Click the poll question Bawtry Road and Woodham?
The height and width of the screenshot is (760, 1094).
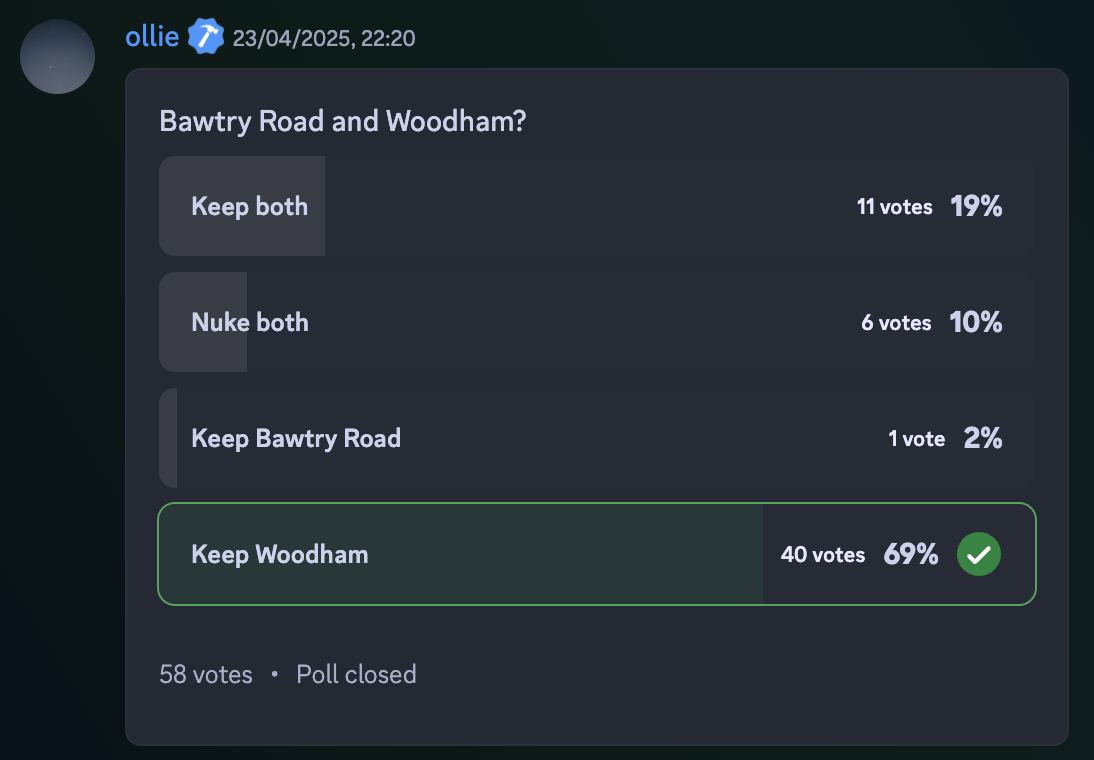tap(343, 121)
